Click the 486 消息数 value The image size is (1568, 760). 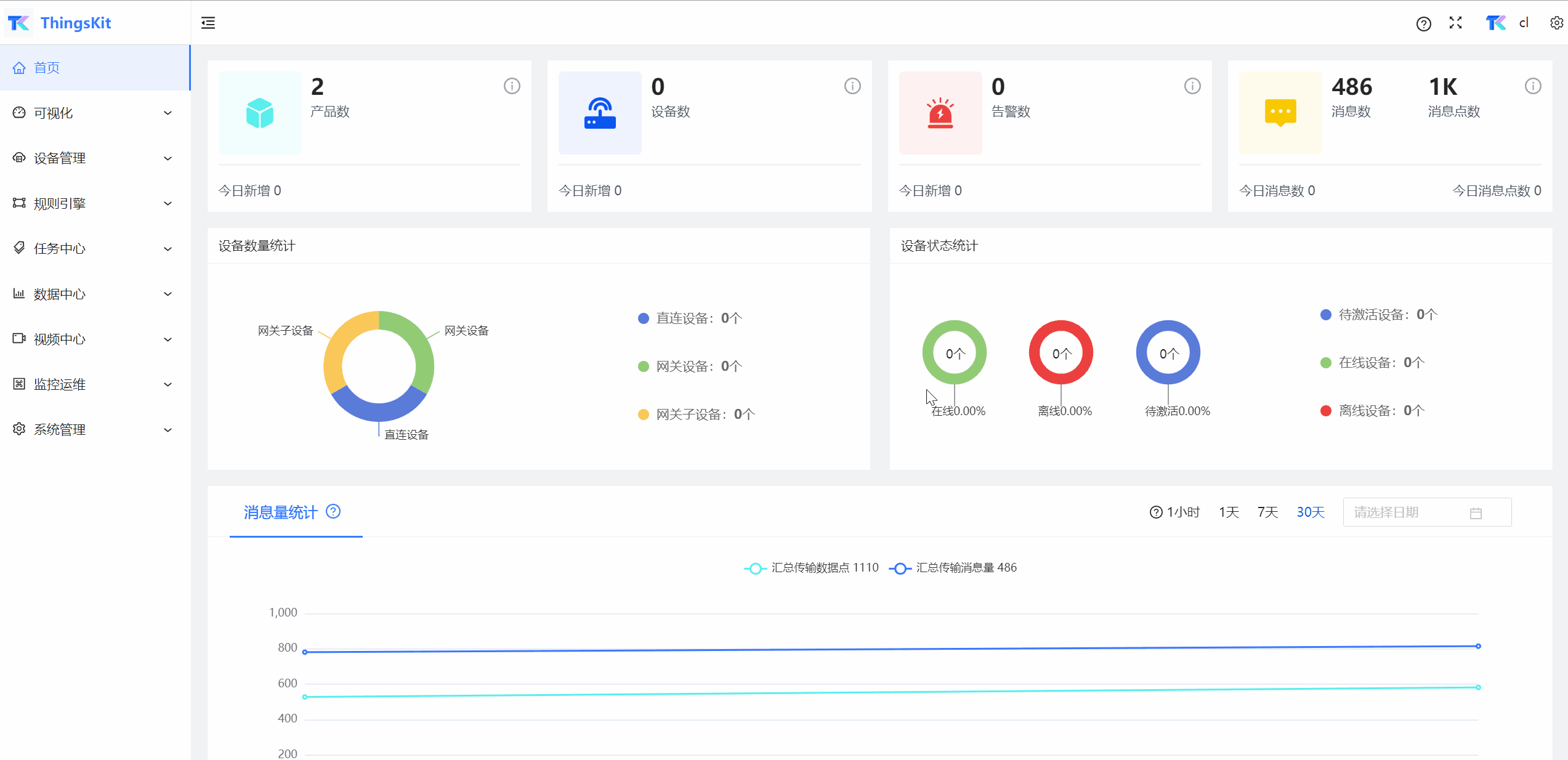click(1352, 87)
